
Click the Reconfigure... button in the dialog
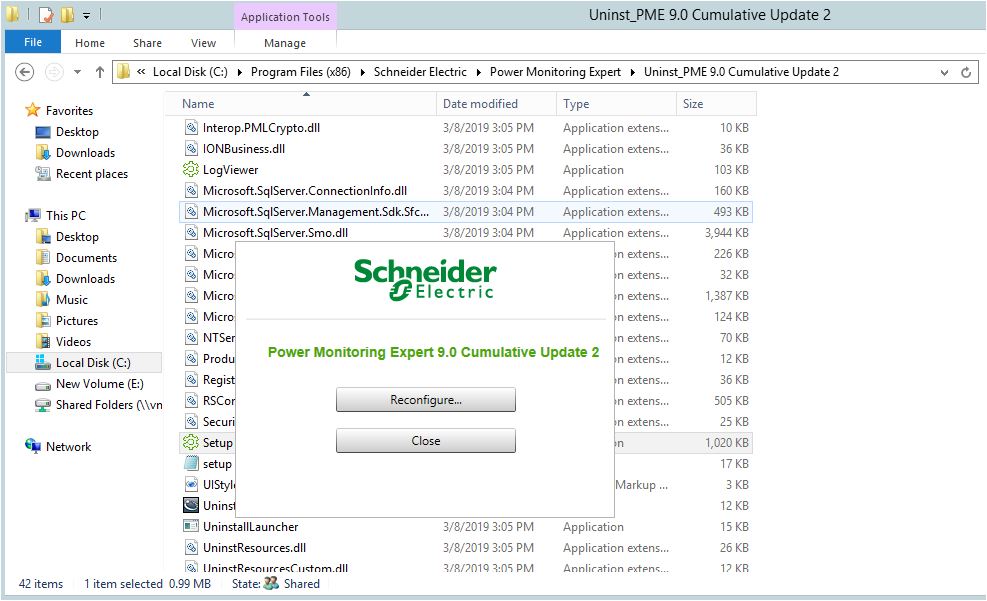point(426,400)
